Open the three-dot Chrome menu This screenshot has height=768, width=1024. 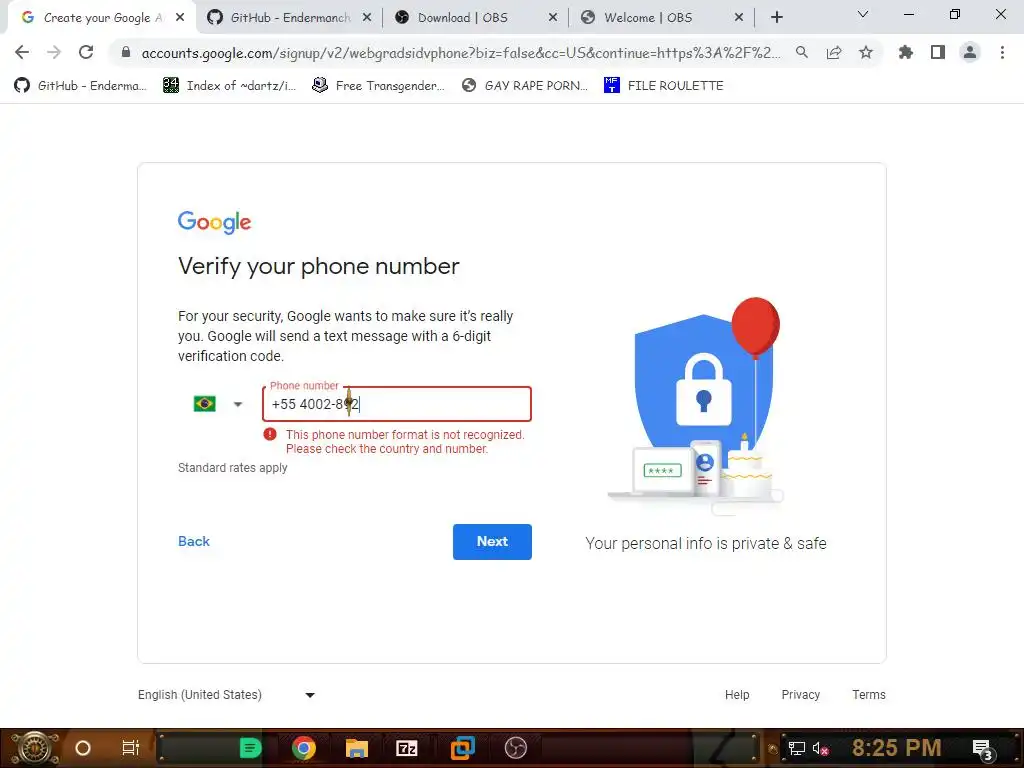point(1002,52)
